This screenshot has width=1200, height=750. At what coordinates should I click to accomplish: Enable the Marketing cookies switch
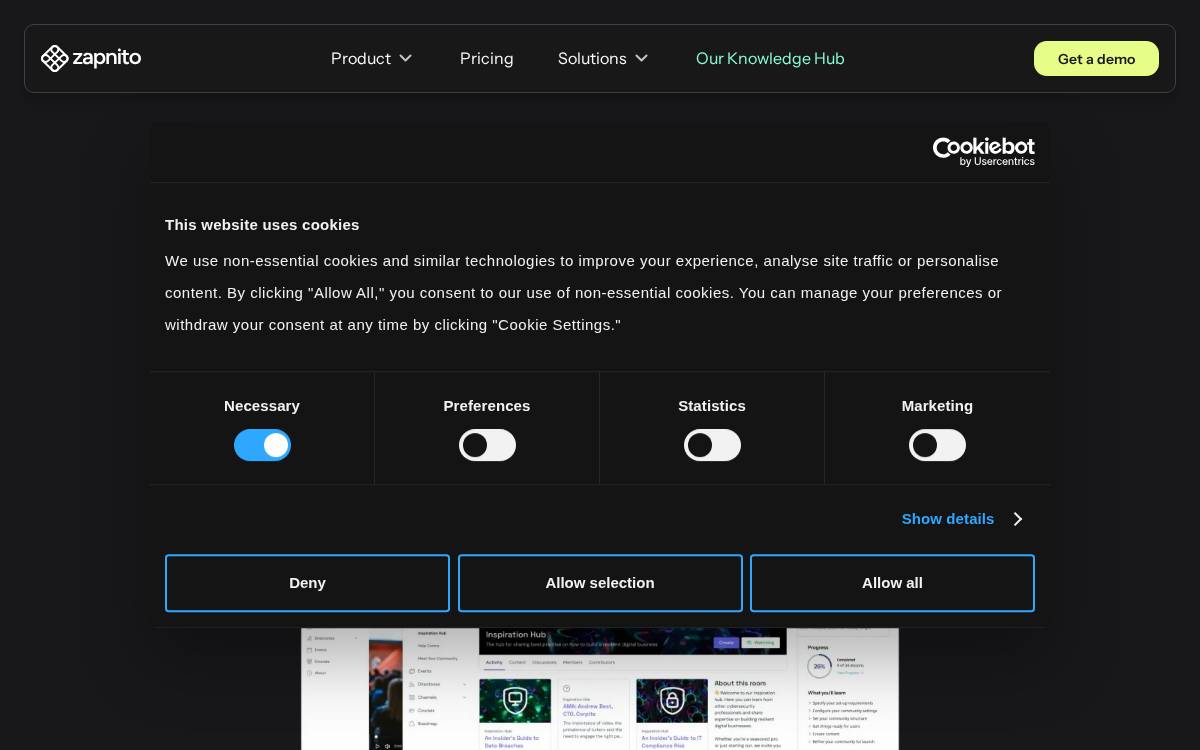coord(937,445)
